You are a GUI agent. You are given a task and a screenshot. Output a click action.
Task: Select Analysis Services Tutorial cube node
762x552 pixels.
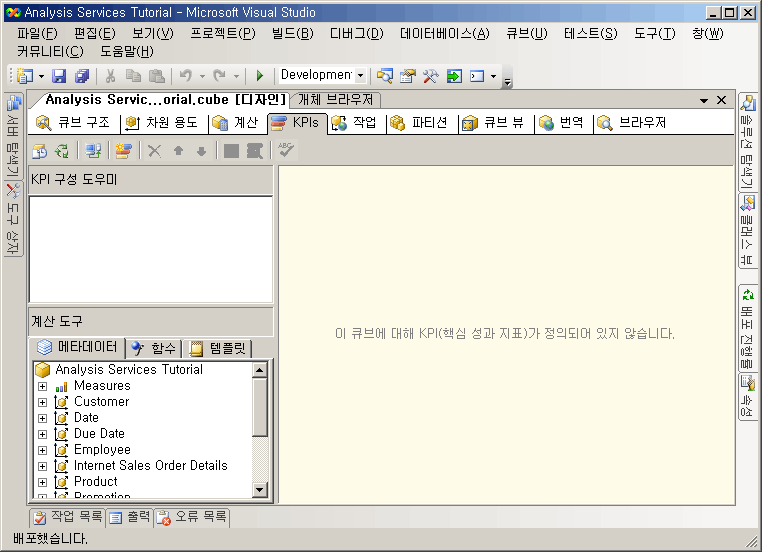129,370
